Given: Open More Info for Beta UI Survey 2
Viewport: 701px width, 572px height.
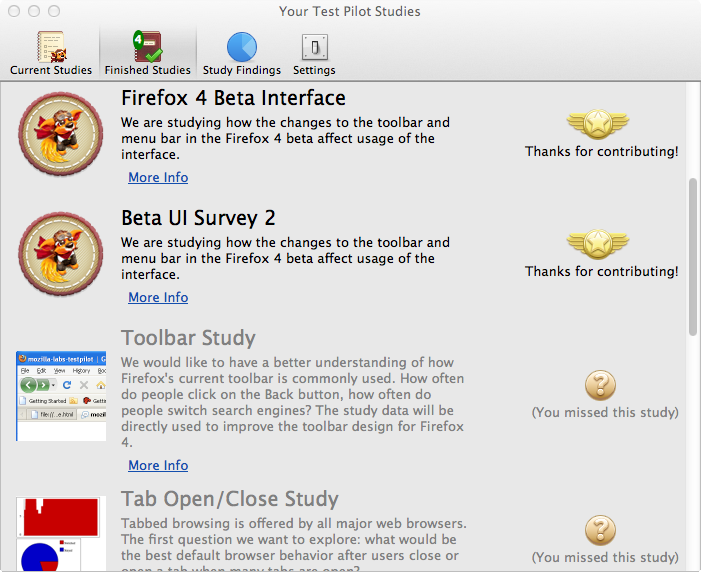Looking at the screenshot, I should coord(158,297).
